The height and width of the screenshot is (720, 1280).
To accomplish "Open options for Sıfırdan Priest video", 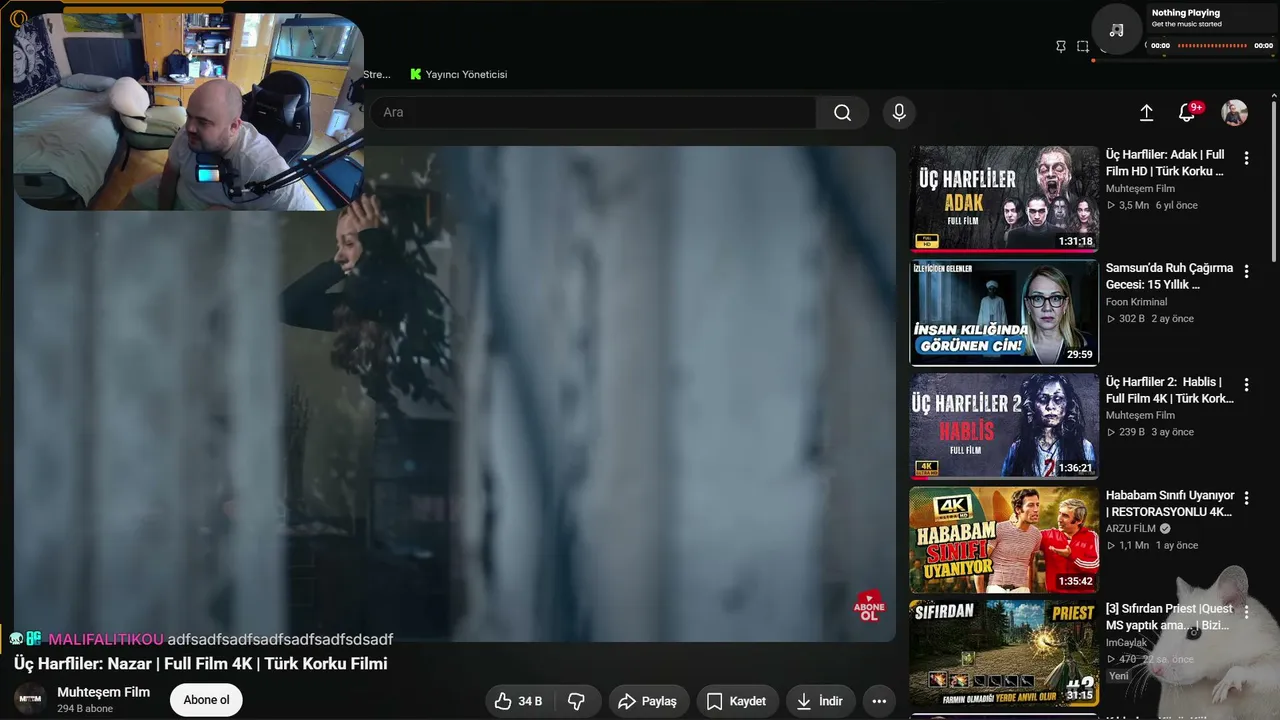I will pyautogui.click(x=1246, y=611).
